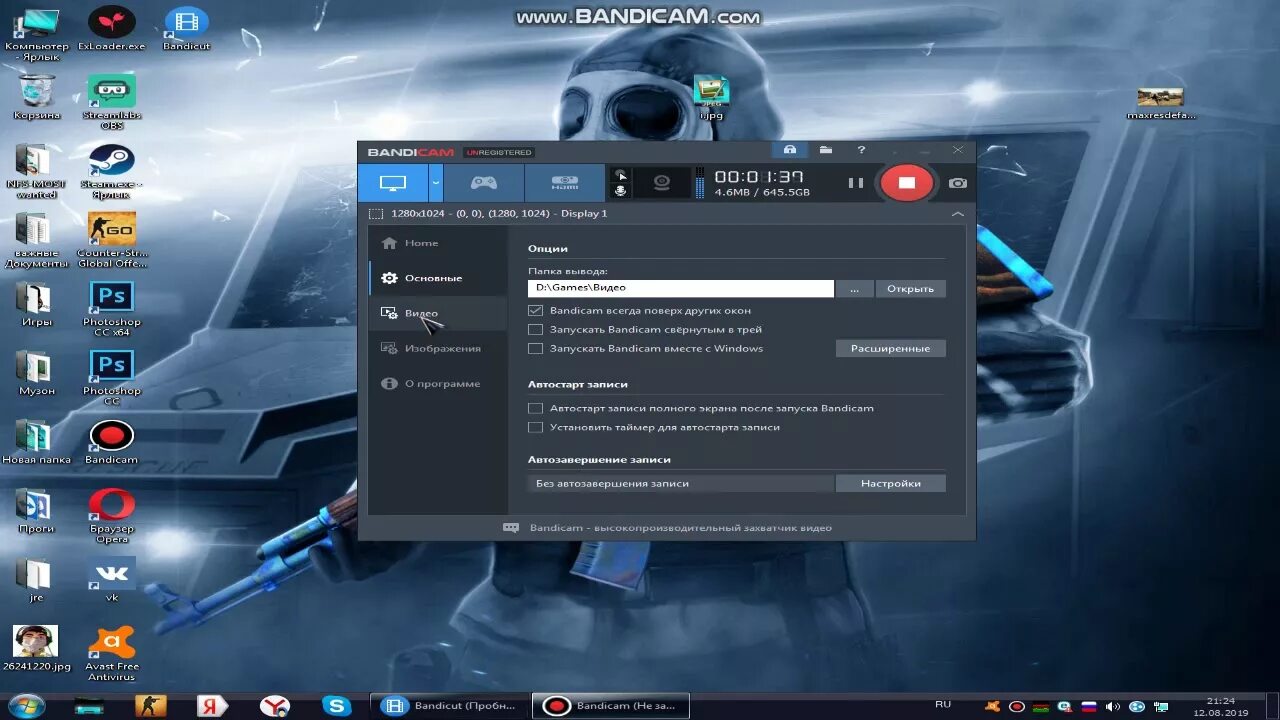Image resolution: width=1280 pixels, height=720 pixels.
Task: Select HDMI device recording mode
Action: pos(565,183)
